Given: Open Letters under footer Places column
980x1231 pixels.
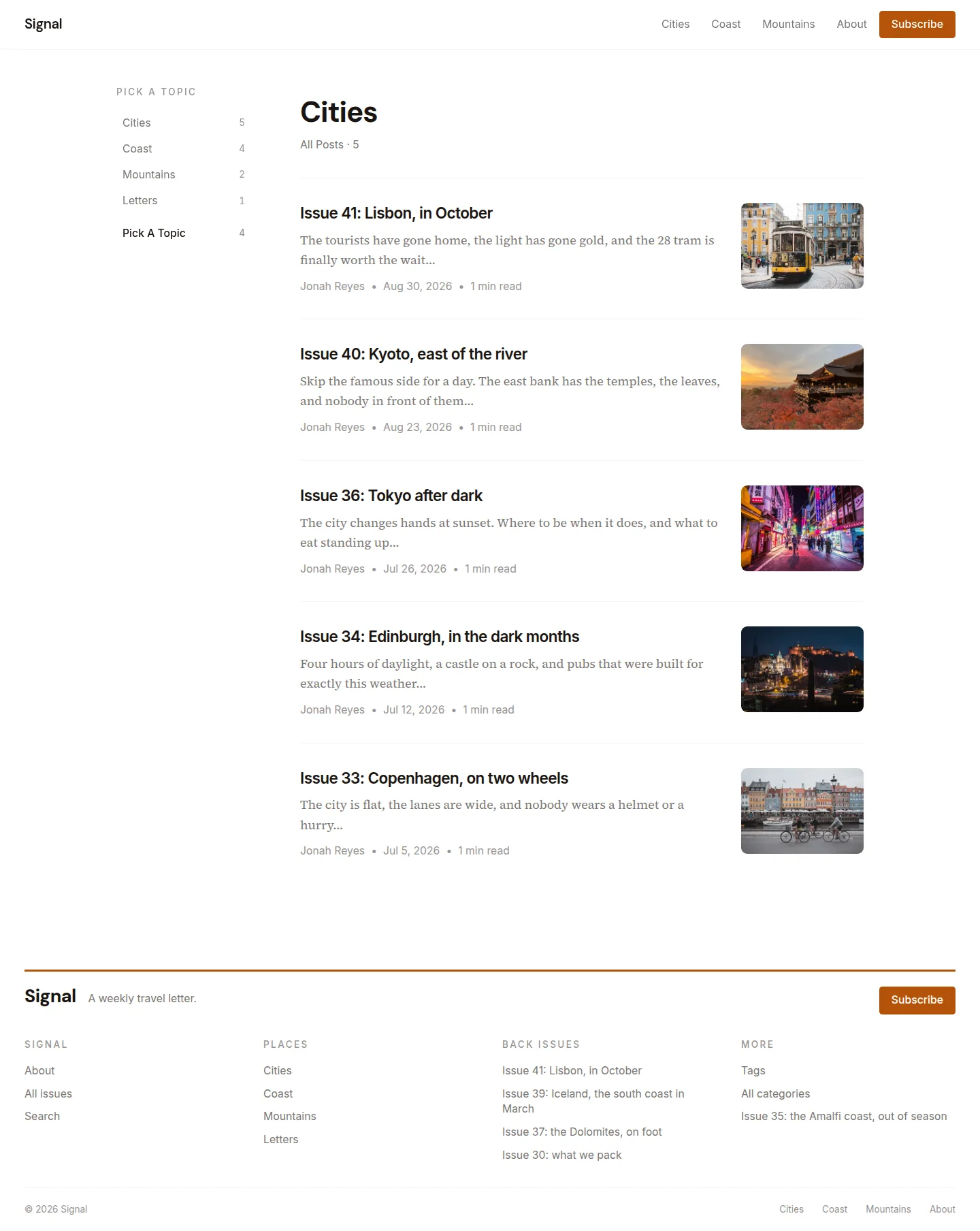Looking at the screenshot, I should (x=280, y=1139).
